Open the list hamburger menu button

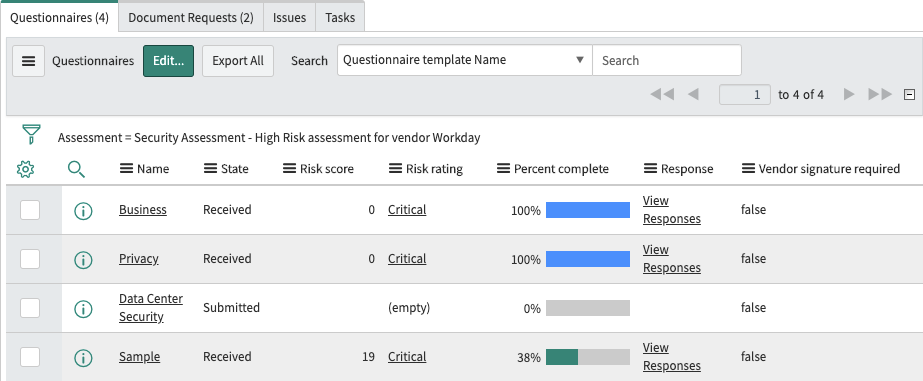click(28, 61)
